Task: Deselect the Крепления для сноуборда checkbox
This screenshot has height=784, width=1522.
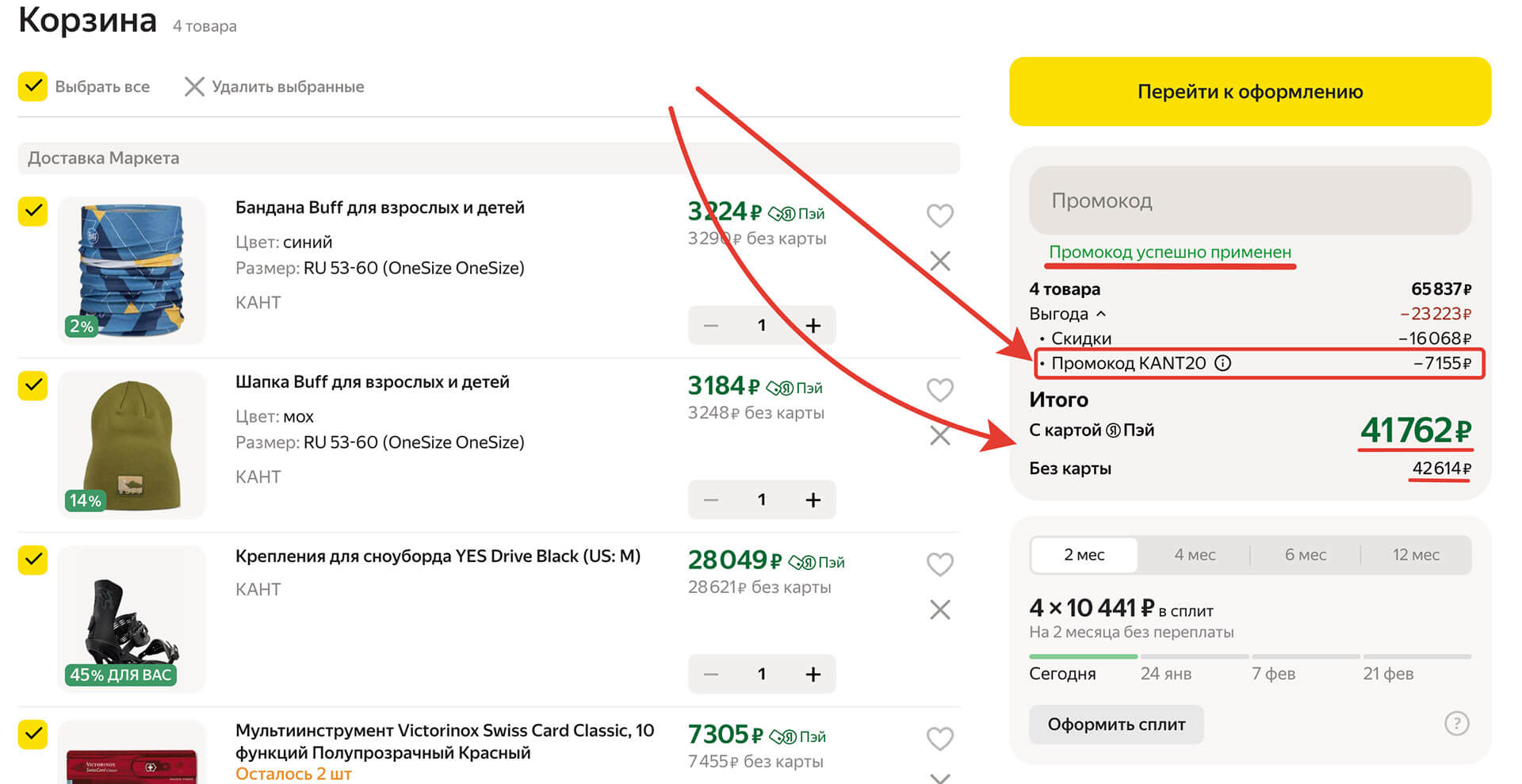Action: point(33,560)
